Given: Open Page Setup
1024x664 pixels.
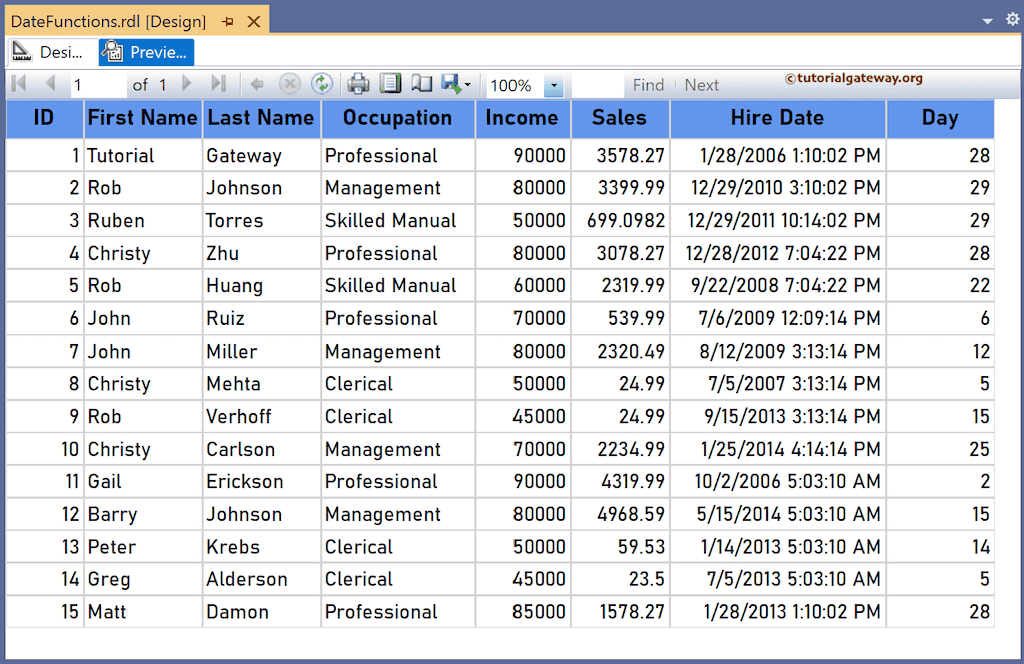Looking at the screenshot, I should click(x=421, y=85).
